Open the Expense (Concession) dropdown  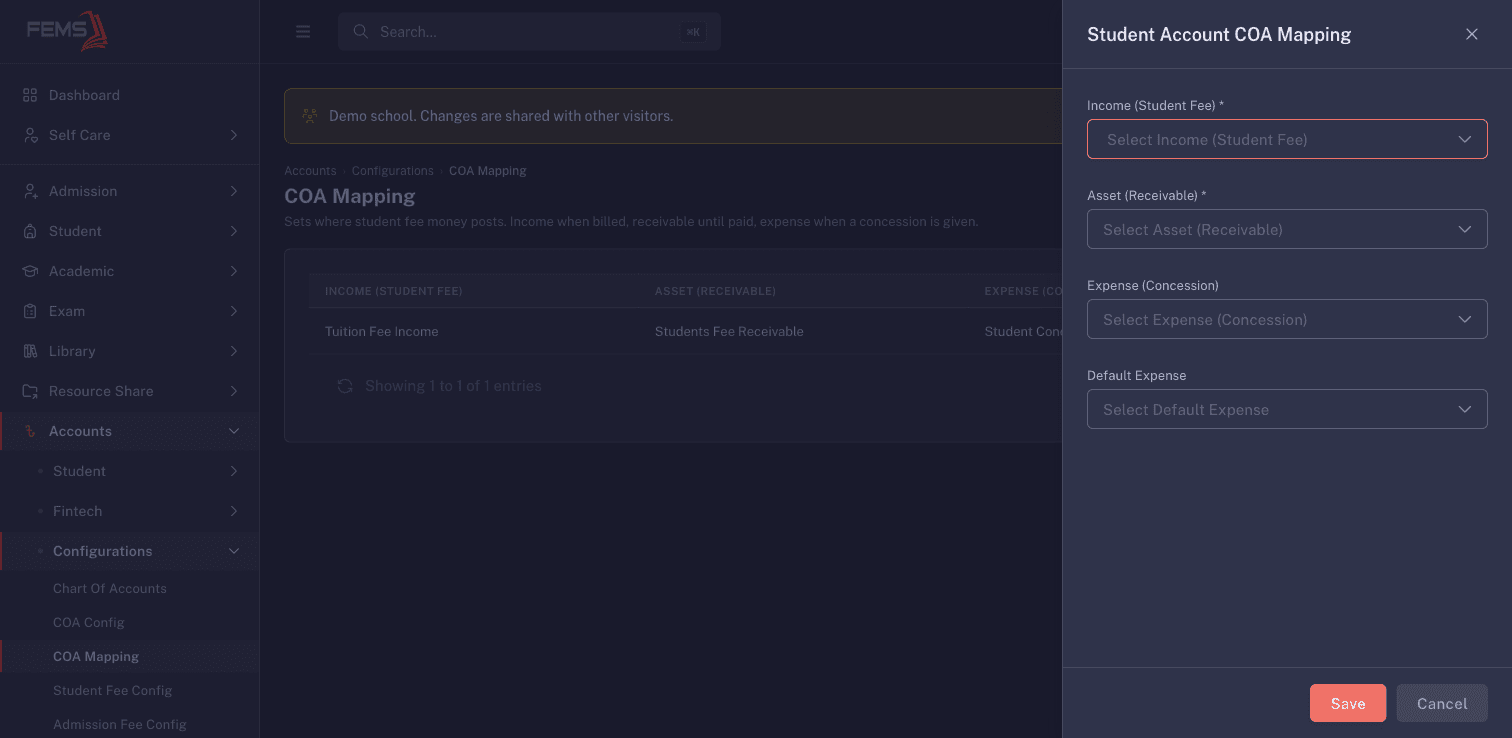coord(1287,319)
